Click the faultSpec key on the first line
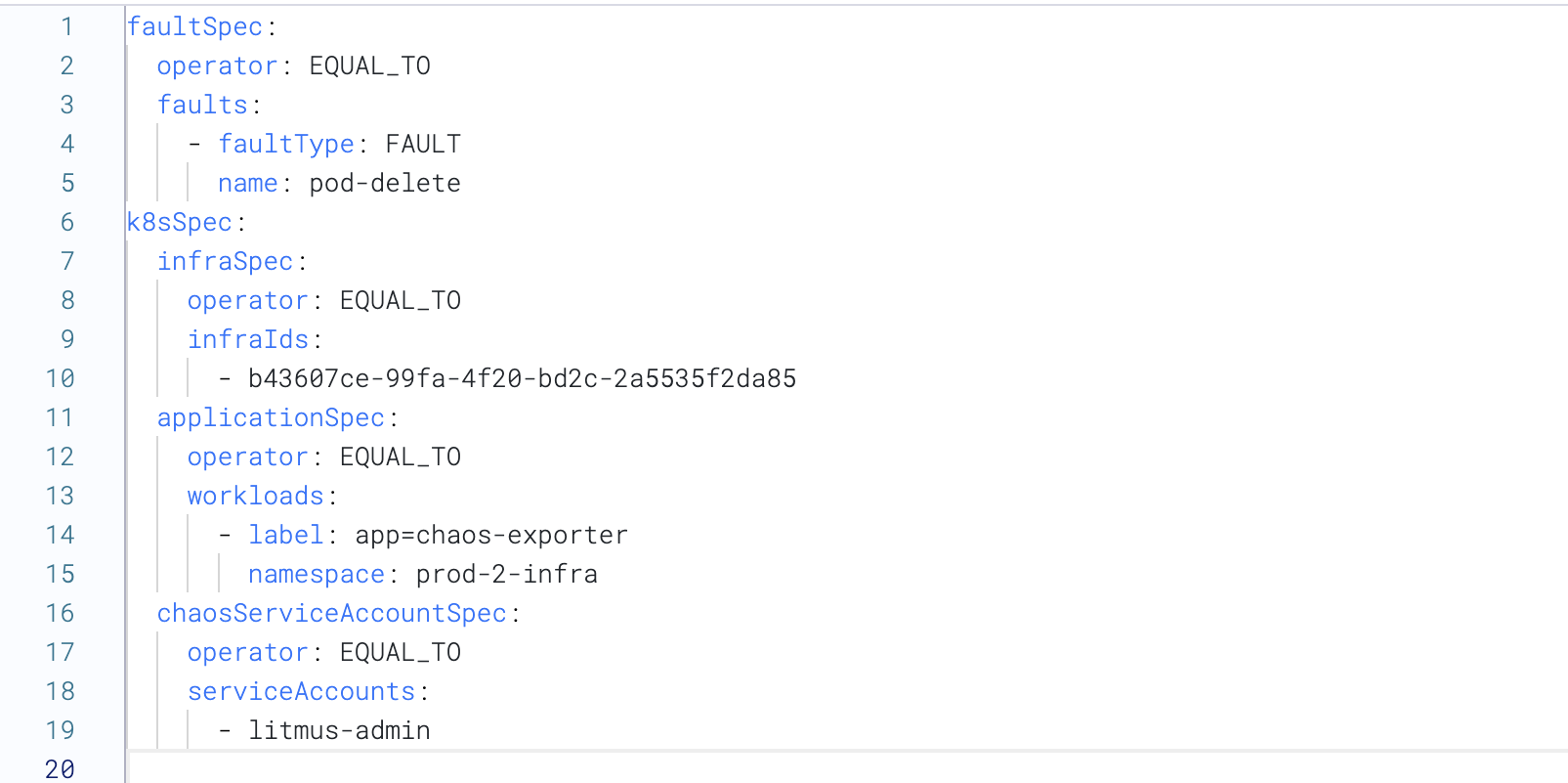 pyautogui.click(x=194, y=26)
